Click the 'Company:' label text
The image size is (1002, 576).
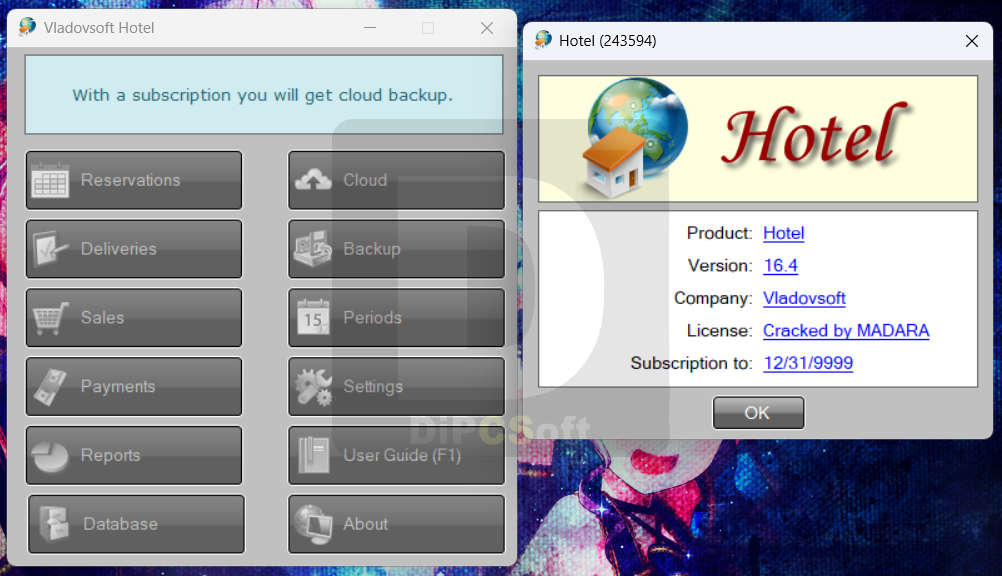tap(713, 299)
